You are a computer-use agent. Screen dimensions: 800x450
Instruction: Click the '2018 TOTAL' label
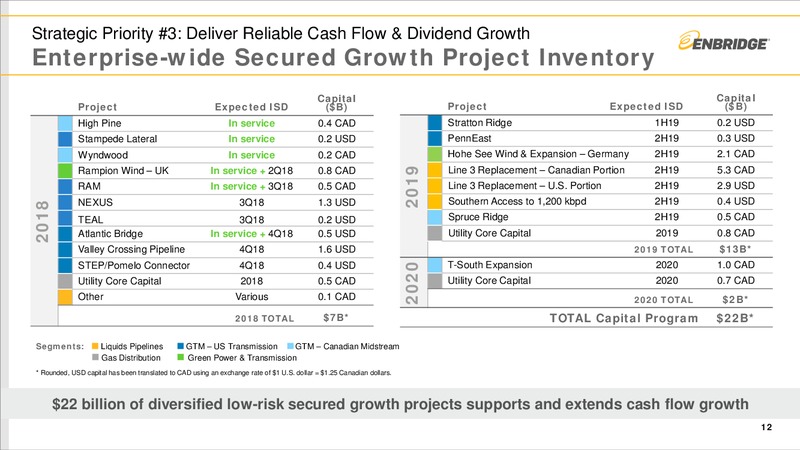click(264, 318)
